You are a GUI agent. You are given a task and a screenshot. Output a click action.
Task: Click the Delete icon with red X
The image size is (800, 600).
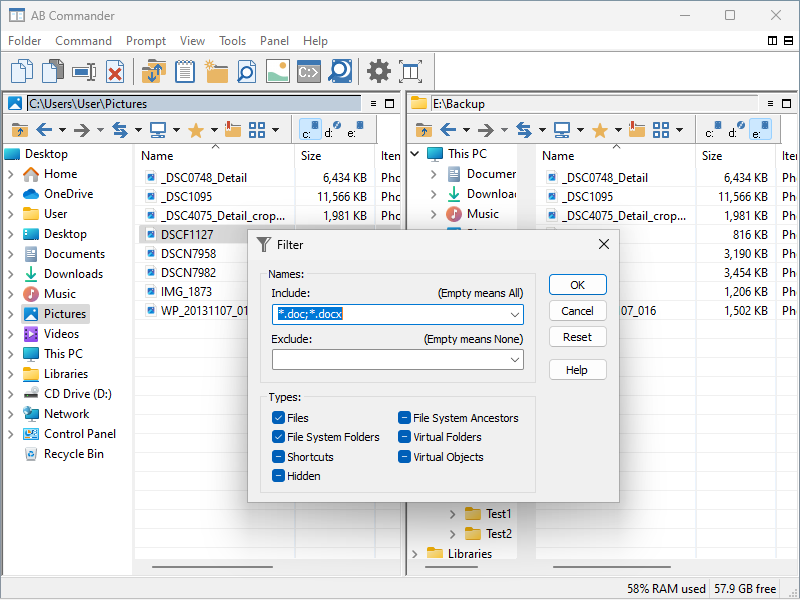click(x=115, y=71)
